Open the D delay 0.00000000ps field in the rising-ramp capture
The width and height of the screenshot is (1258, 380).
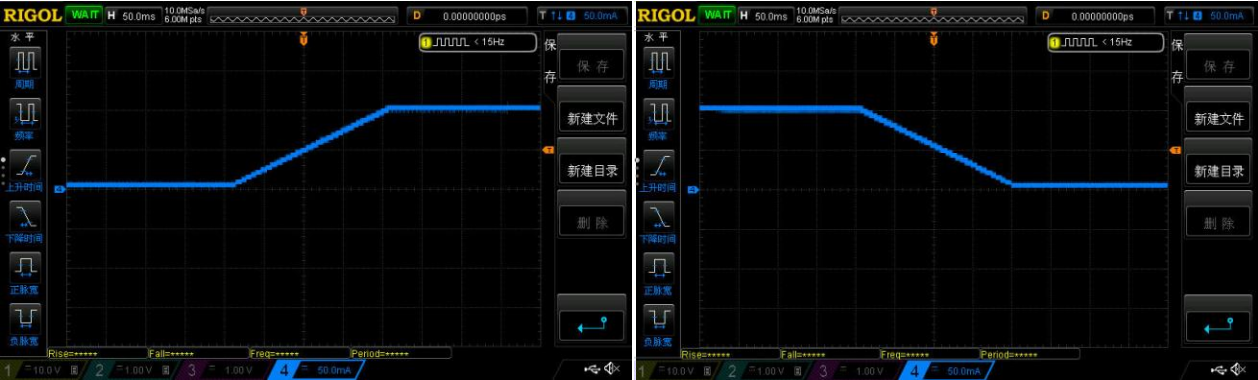[467, 15]
